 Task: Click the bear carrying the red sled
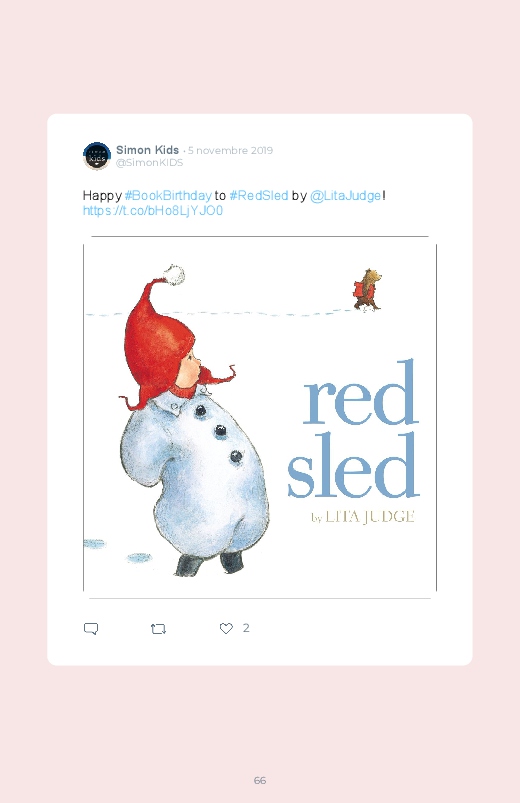coord(367,290)
